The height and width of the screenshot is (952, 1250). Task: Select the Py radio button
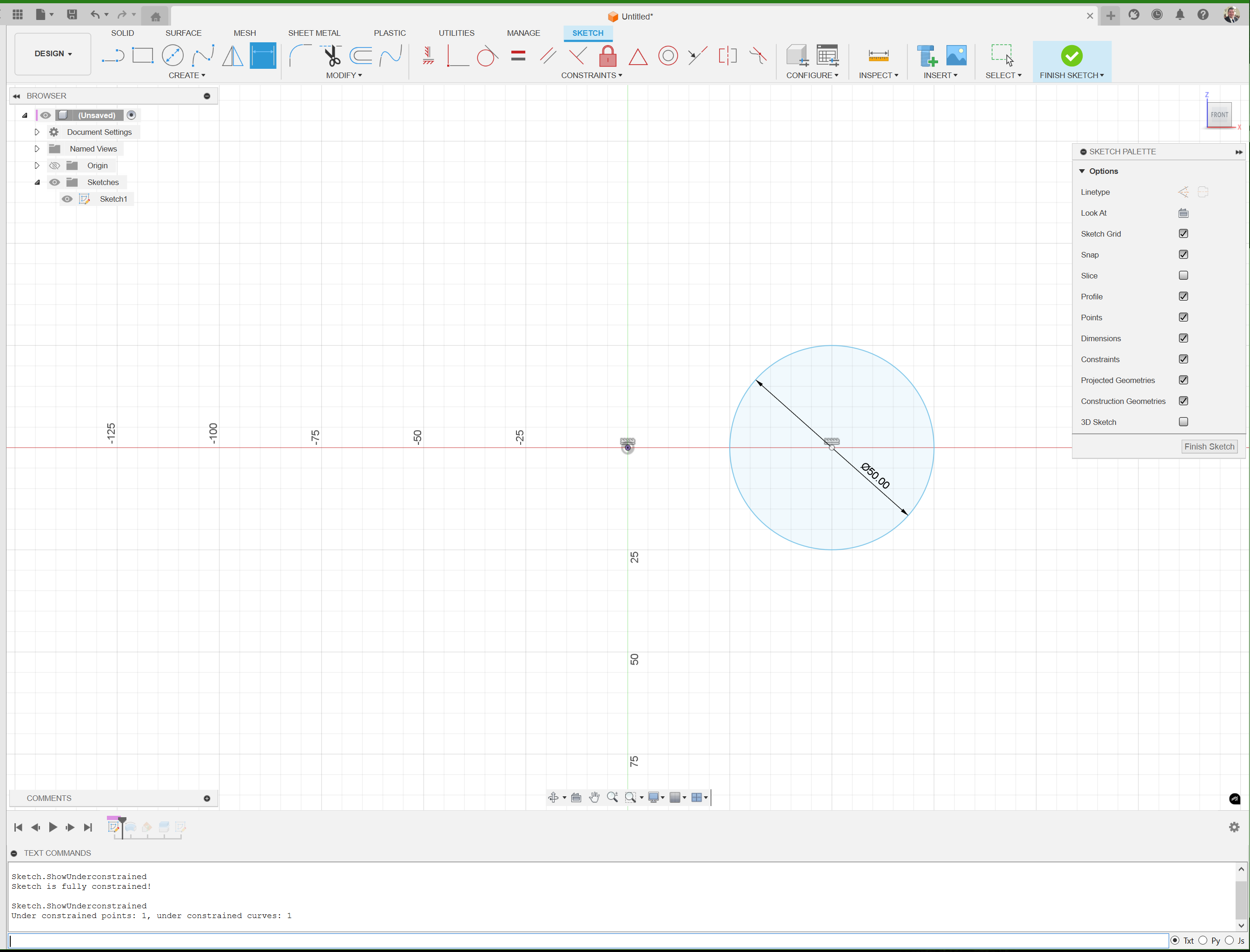point(1203,940)
